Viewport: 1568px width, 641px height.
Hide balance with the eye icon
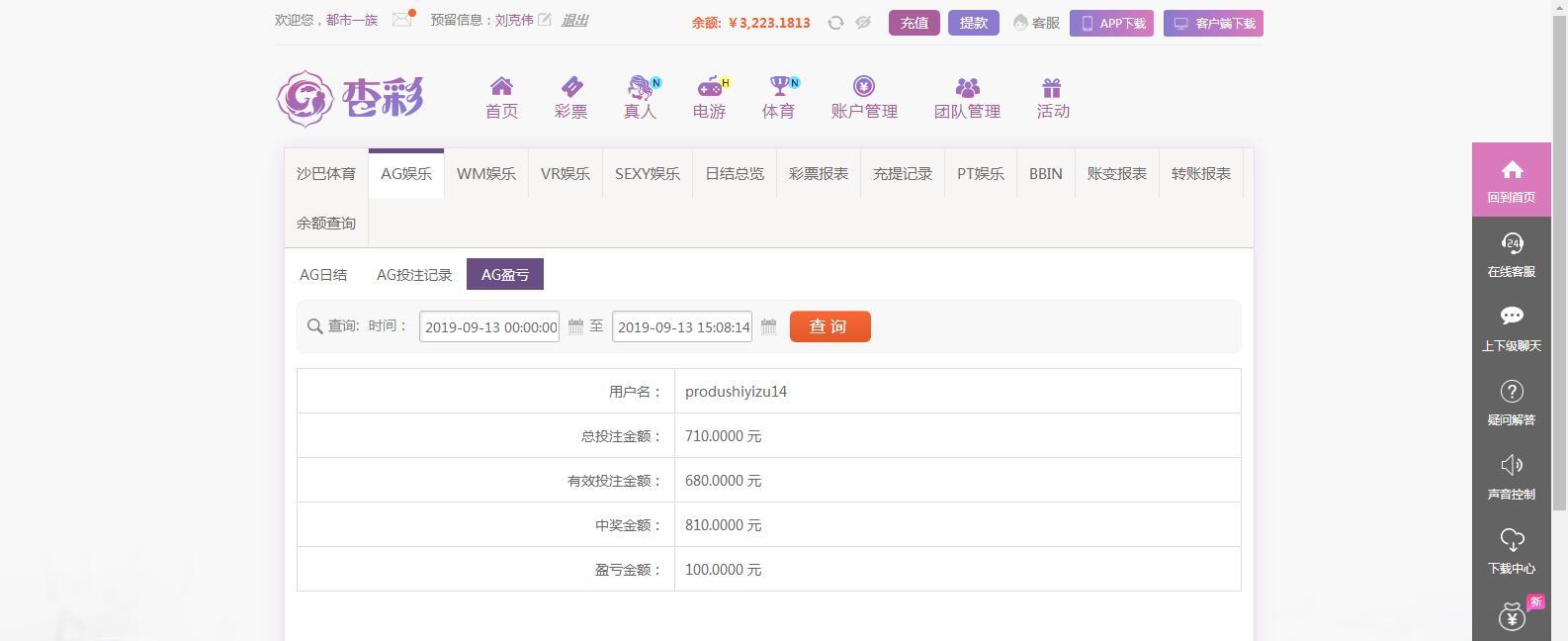tap(863, 23)
